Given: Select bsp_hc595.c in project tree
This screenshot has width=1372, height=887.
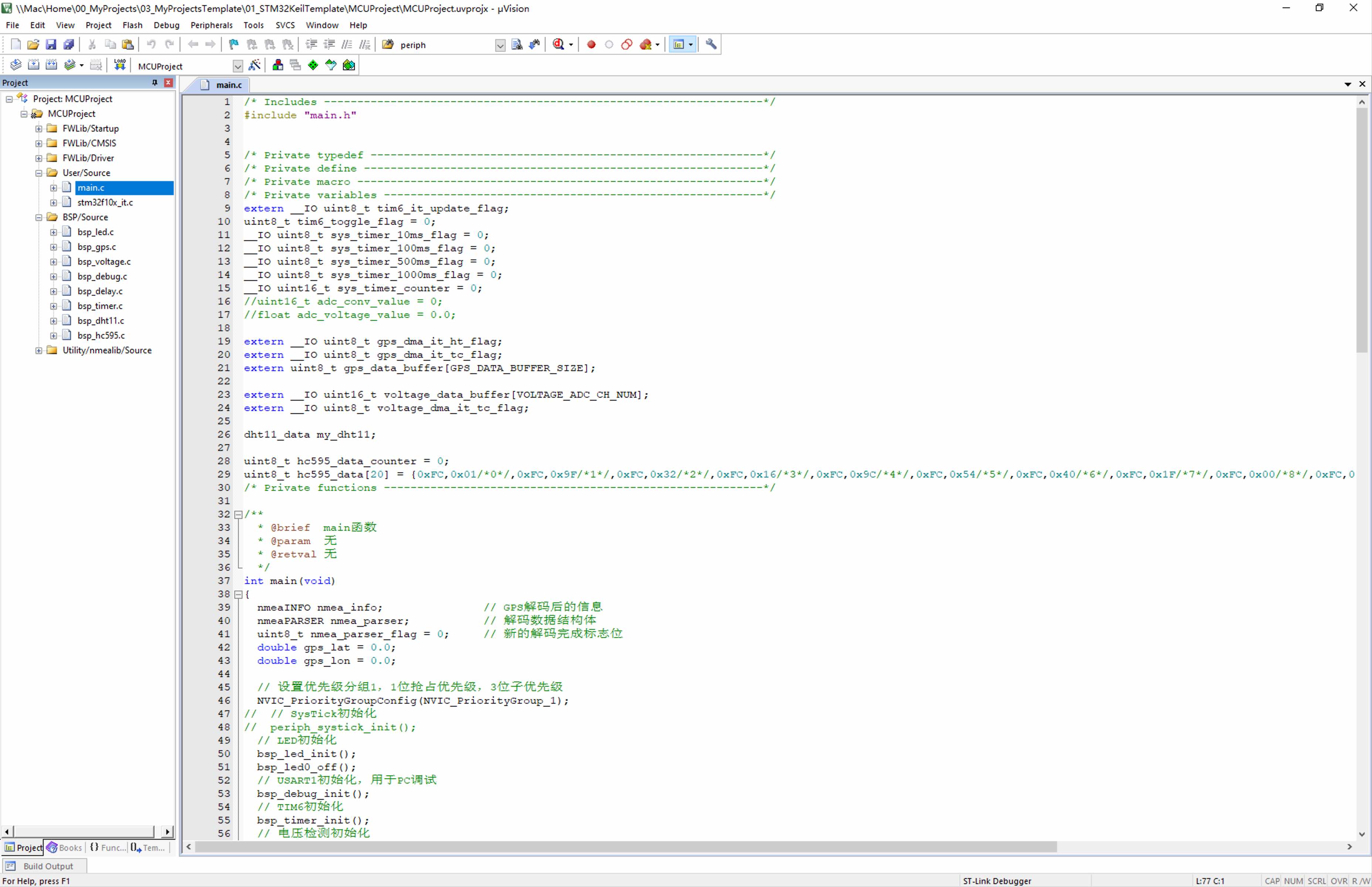Looking at the screenshot, I should (x=101, y=335).
